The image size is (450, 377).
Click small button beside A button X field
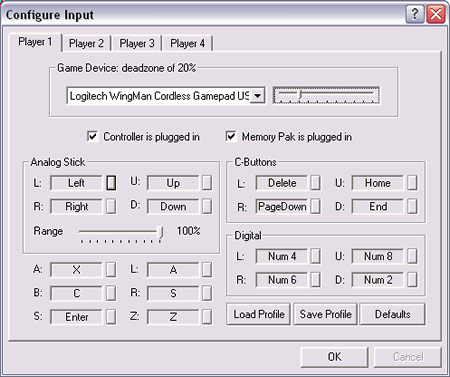111,269
